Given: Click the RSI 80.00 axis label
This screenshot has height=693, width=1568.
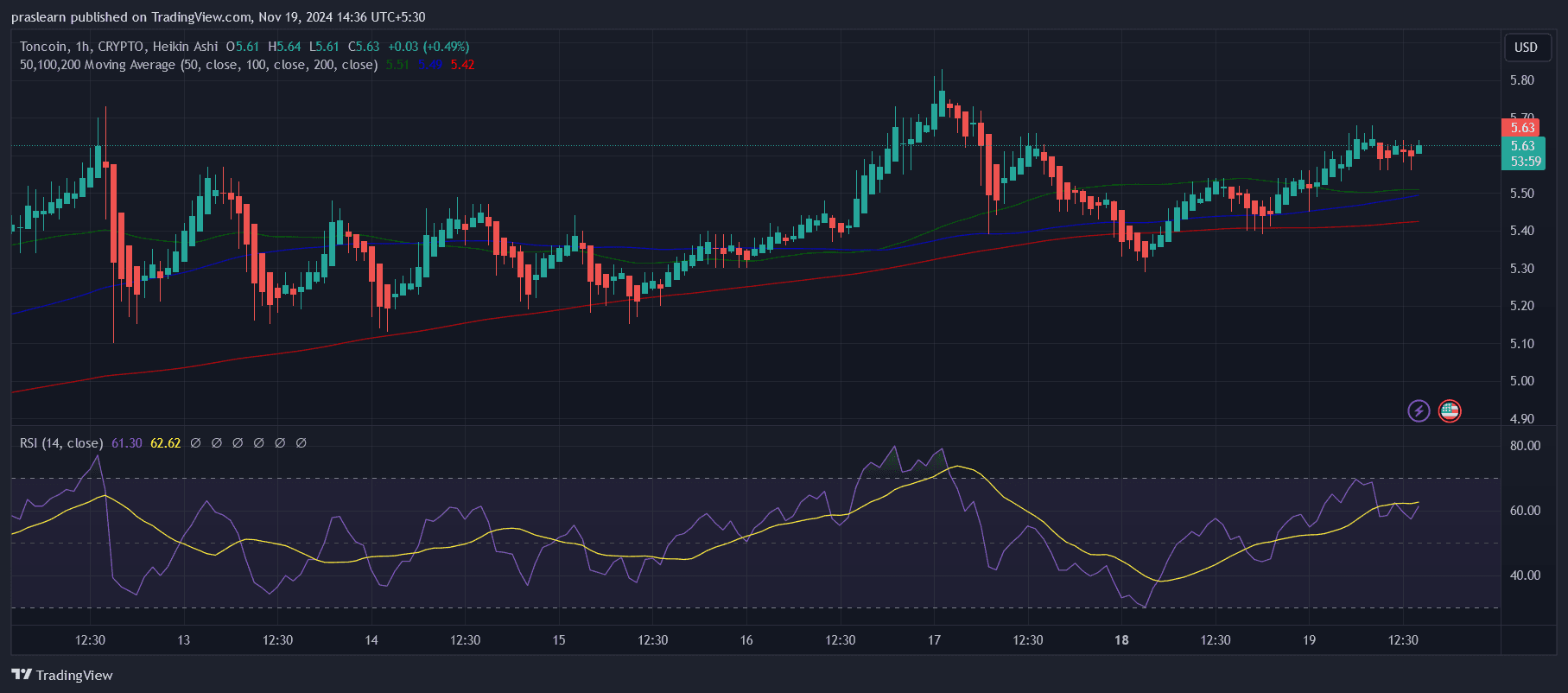Looking at the screenshot, I should click(1525, 446).
